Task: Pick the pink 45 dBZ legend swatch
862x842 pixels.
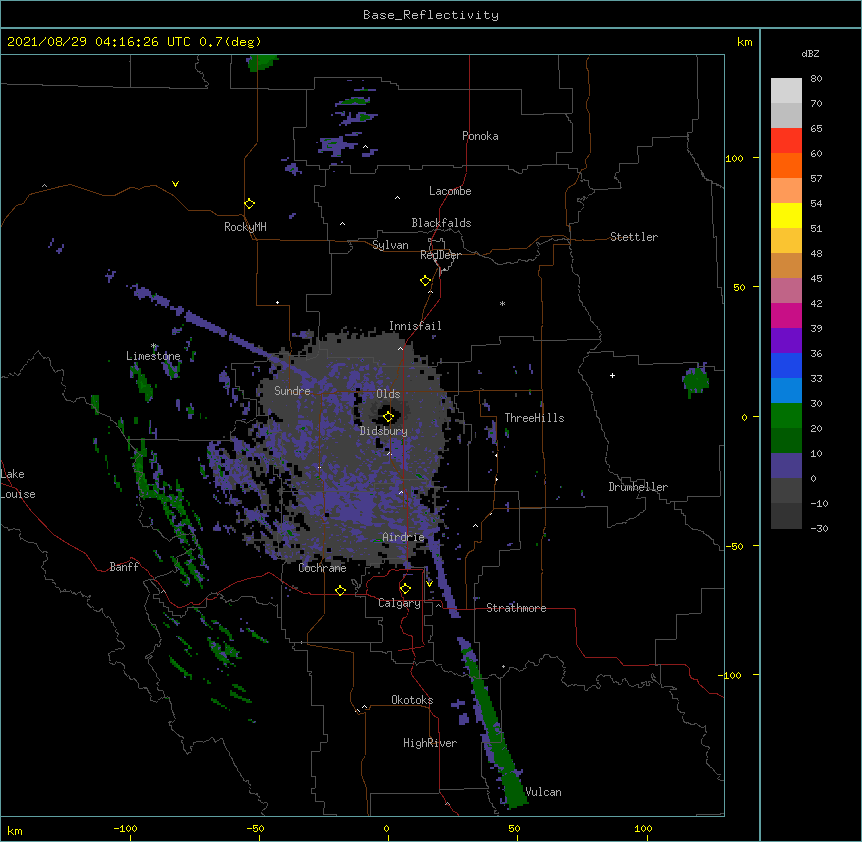Action: (x=786, y=291)
